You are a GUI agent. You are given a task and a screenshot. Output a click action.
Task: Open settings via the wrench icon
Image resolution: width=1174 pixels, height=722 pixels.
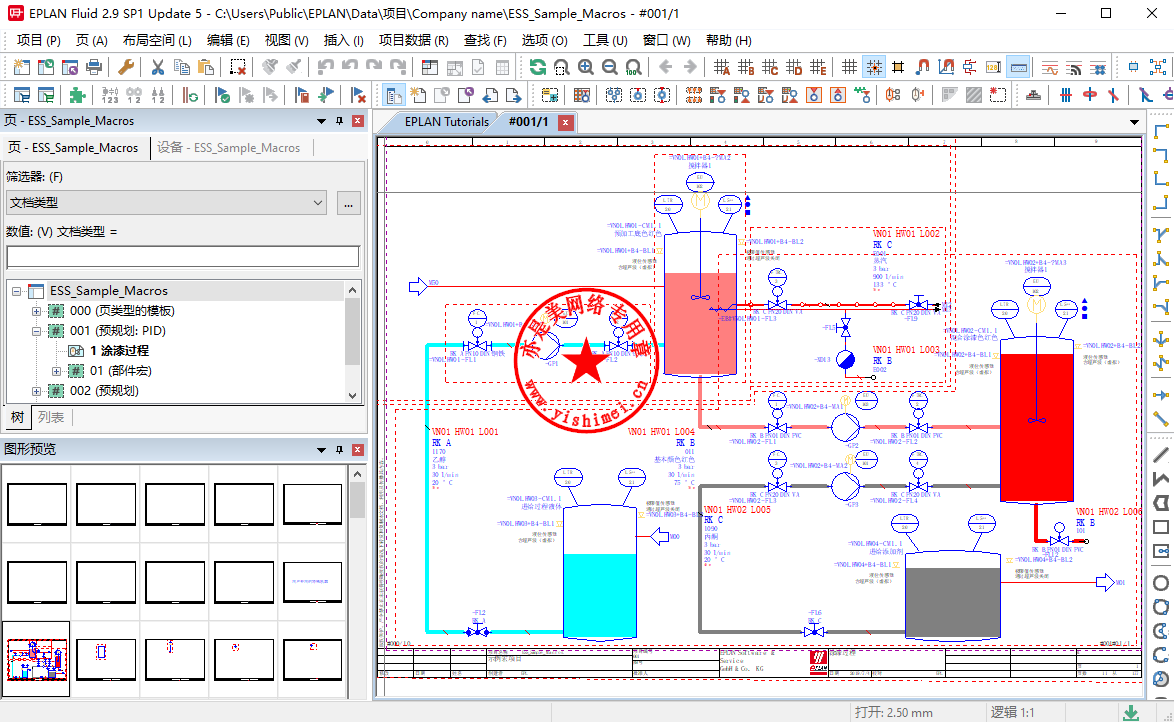click(x=126, y=67)
